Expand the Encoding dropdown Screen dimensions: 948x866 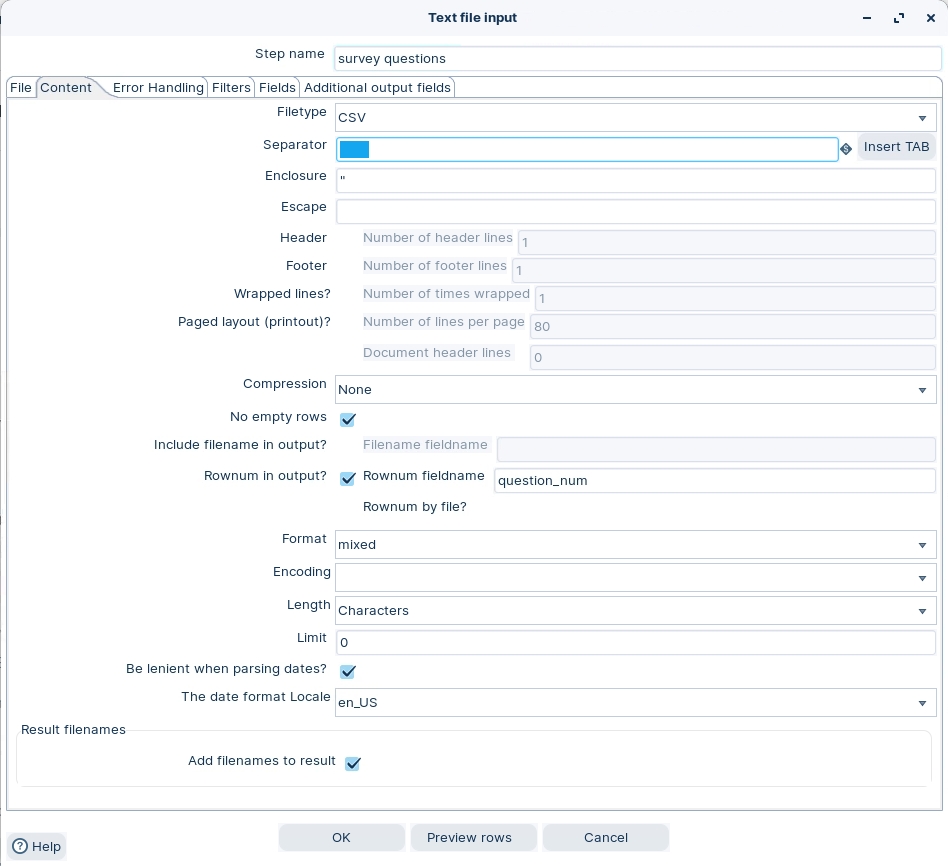pyautogui.click(x=922, y=578)
